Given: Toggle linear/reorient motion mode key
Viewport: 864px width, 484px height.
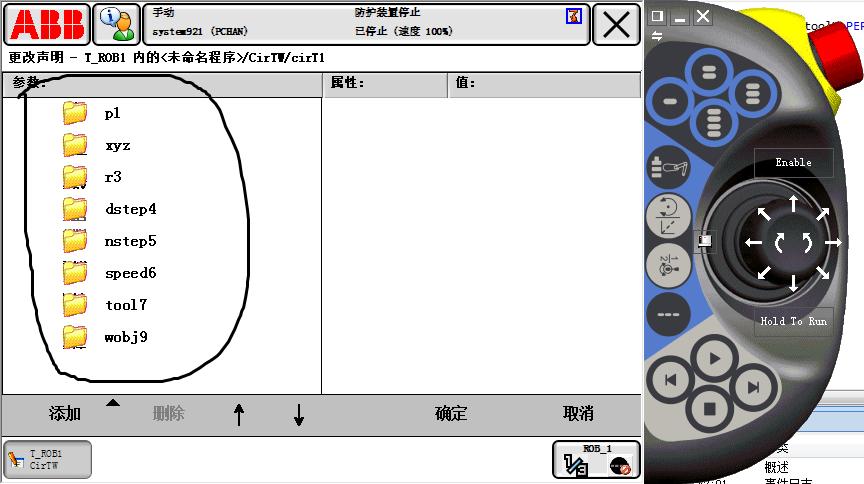Looking at the screenshot, I should tap(668, 216).
